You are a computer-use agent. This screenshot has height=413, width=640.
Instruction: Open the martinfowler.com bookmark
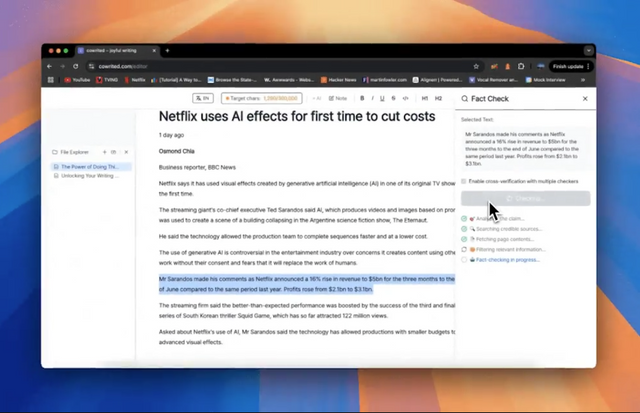[384, 80]
